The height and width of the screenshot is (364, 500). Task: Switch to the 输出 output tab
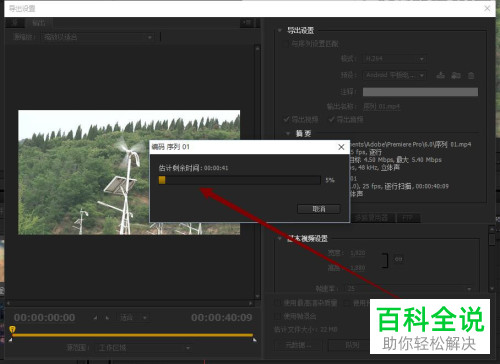point(39,23)
